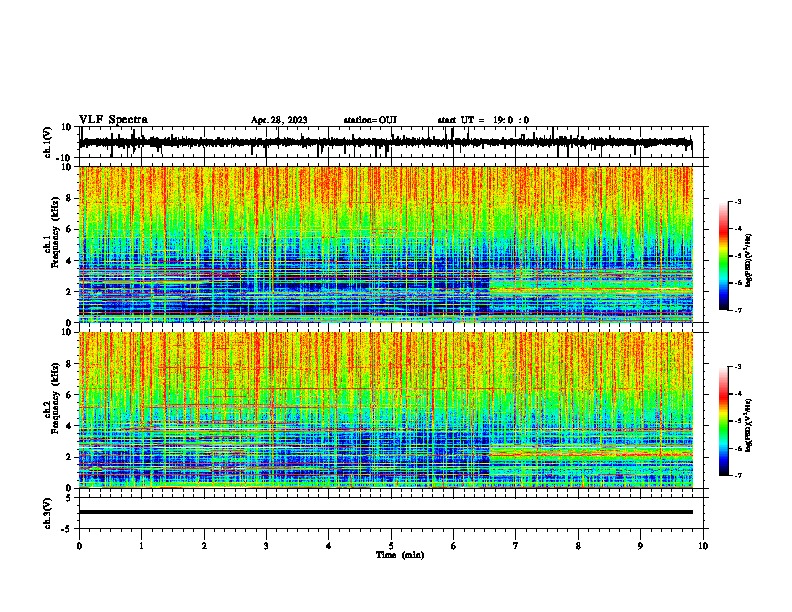The image size is (792, 612).
Task: Click inside the ch.2 frequency spectrogram
Action: pyautogui.click(x=385, y=410)
